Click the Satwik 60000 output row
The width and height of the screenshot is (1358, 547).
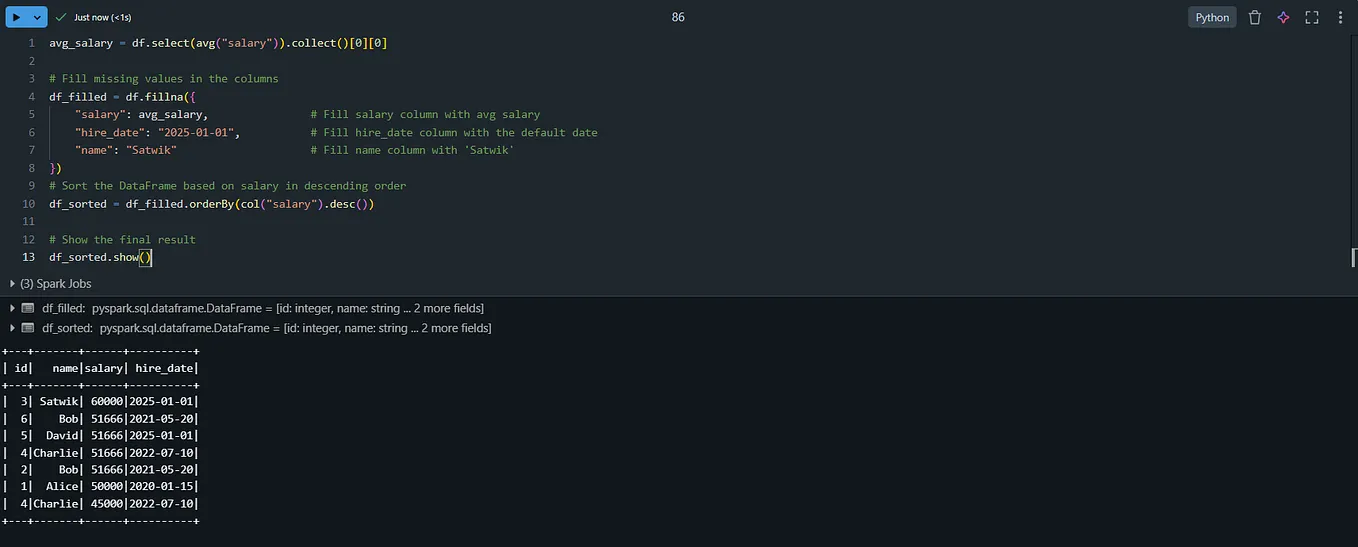[x=100, y=402]
